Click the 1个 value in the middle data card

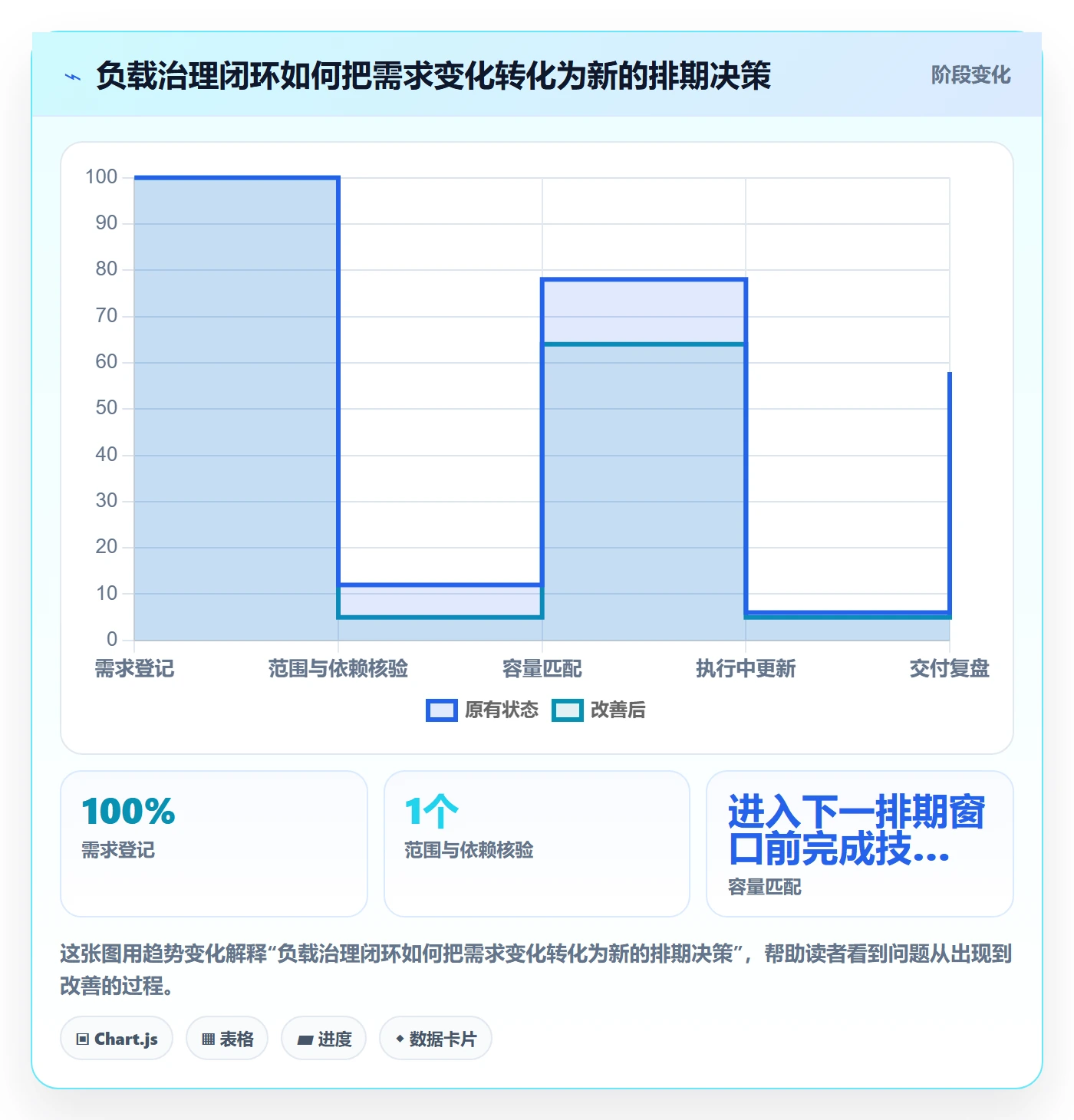click(432, 812)
